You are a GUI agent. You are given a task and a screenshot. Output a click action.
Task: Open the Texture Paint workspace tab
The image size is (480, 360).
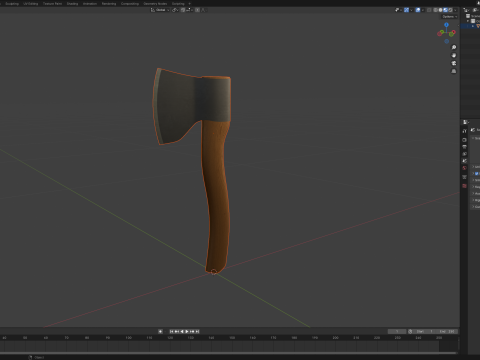click(52, 4)
